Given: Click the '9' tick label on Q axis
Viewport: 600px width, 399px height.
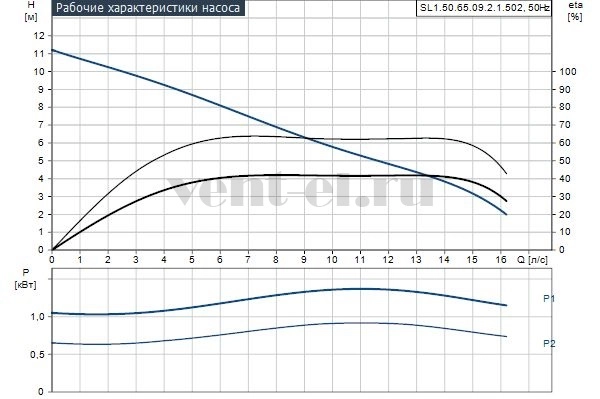Looking at the screenshot, I should point(304,260).
